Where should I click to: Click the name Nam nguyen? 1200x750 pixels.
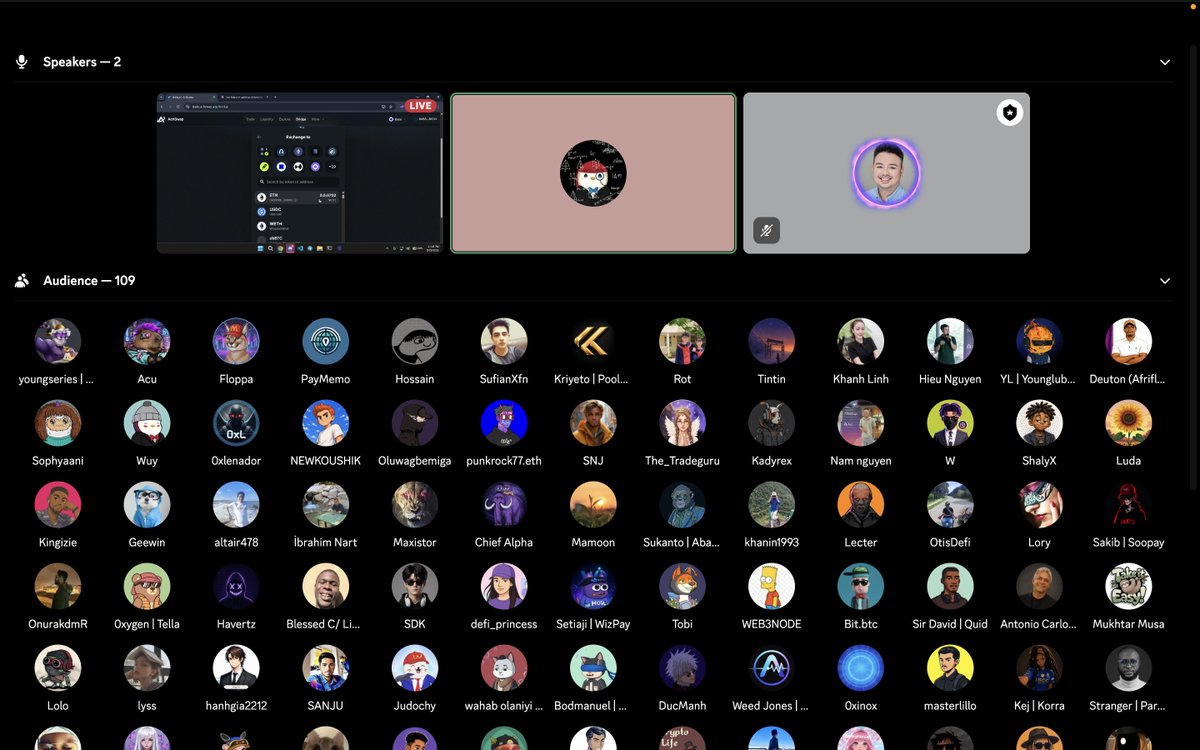[x=861, y=461]
